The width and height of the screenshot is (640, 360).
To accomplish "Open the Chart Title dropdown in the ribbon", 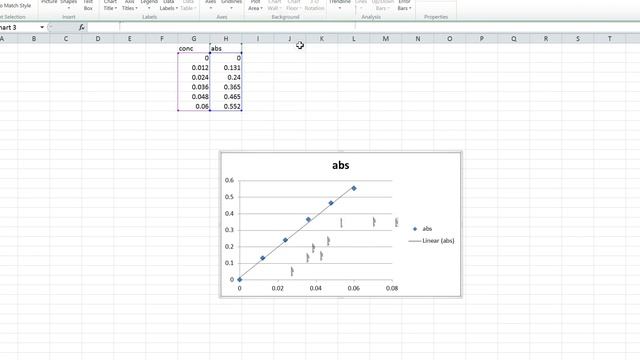I will tap(110, 6).
